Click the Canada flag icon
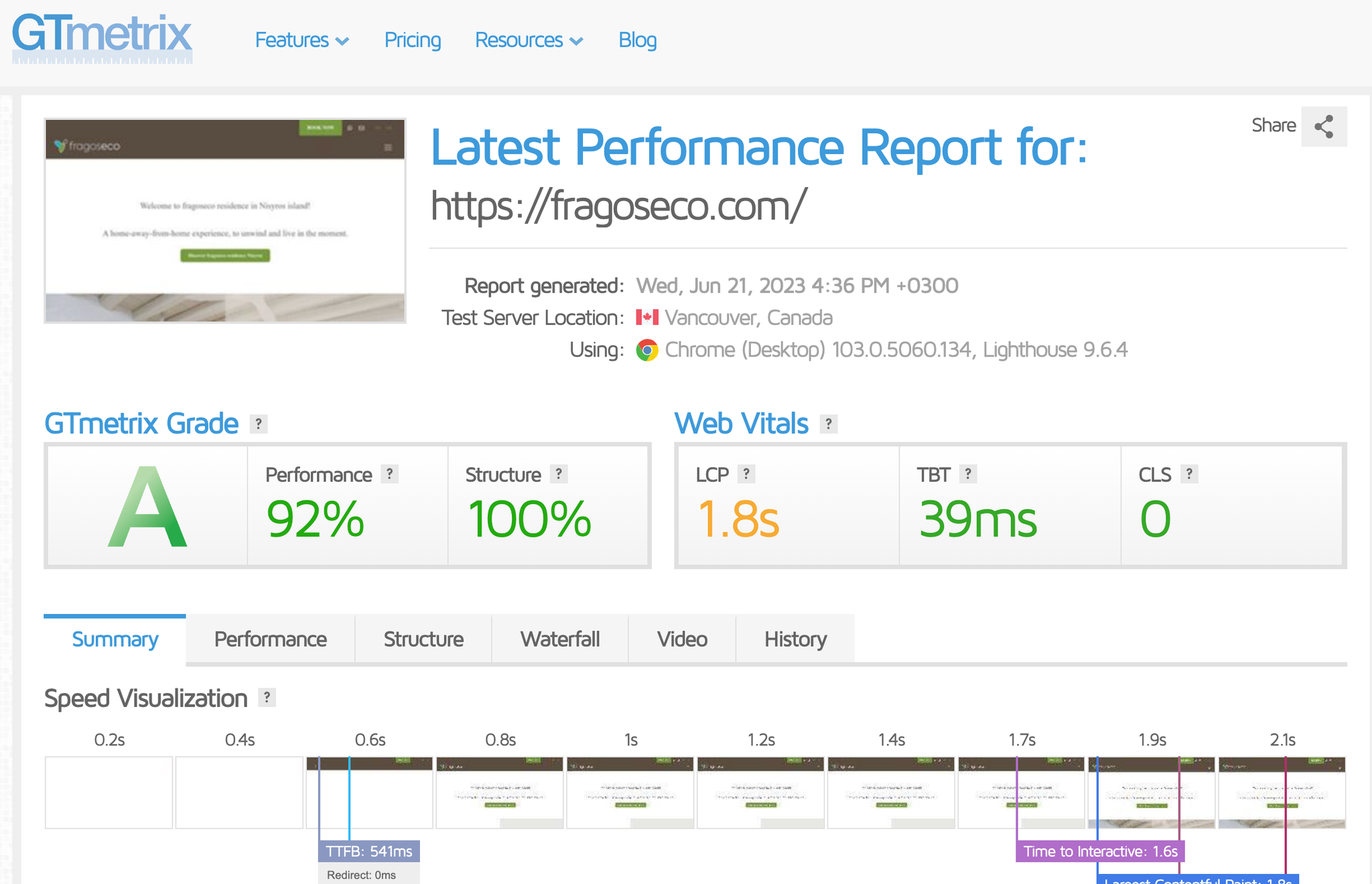Screen dimensions: 1372x884 [647, 317]
